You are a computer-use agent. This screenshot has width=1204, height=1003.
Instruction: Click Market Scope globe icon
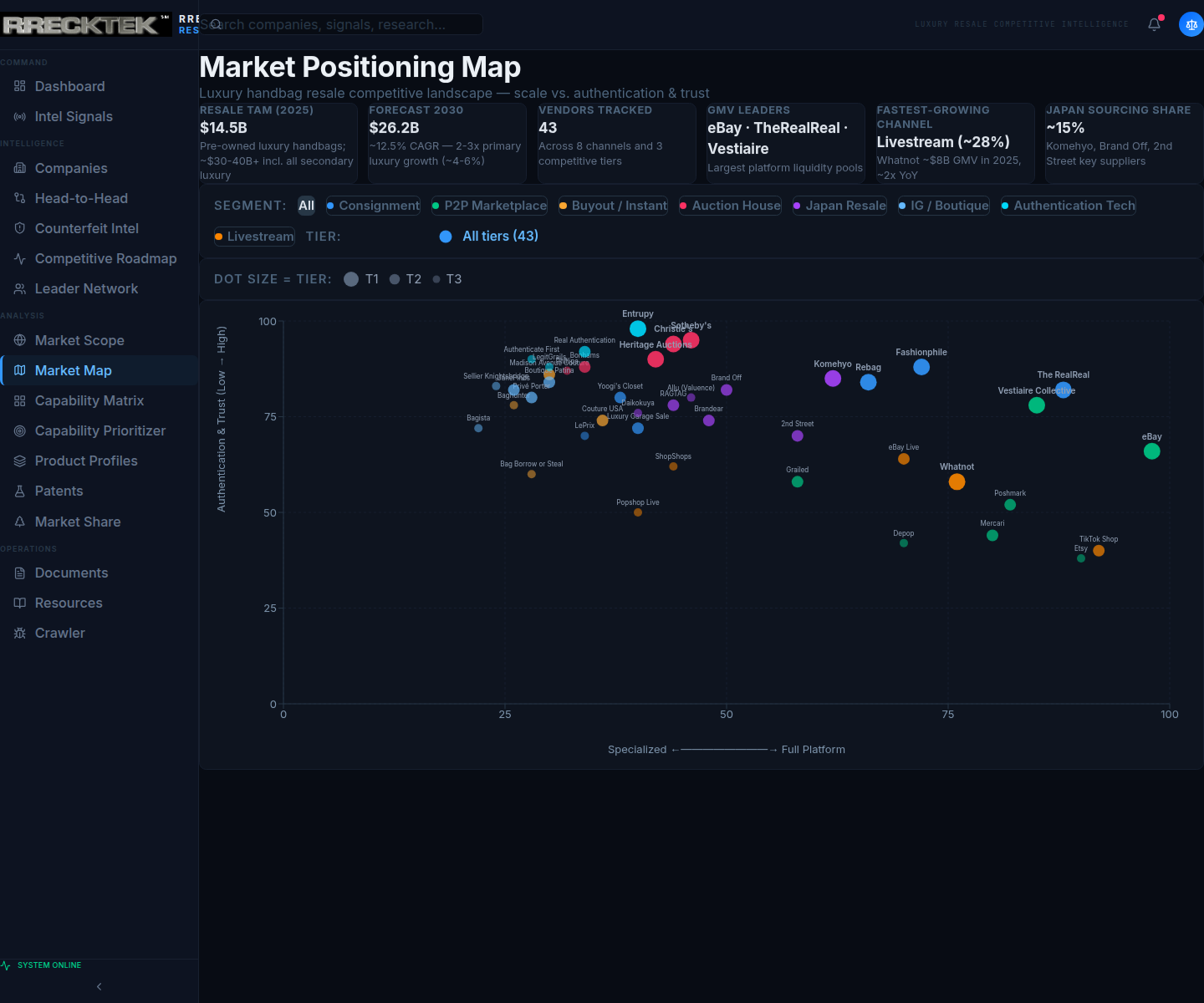coord(20,340)
